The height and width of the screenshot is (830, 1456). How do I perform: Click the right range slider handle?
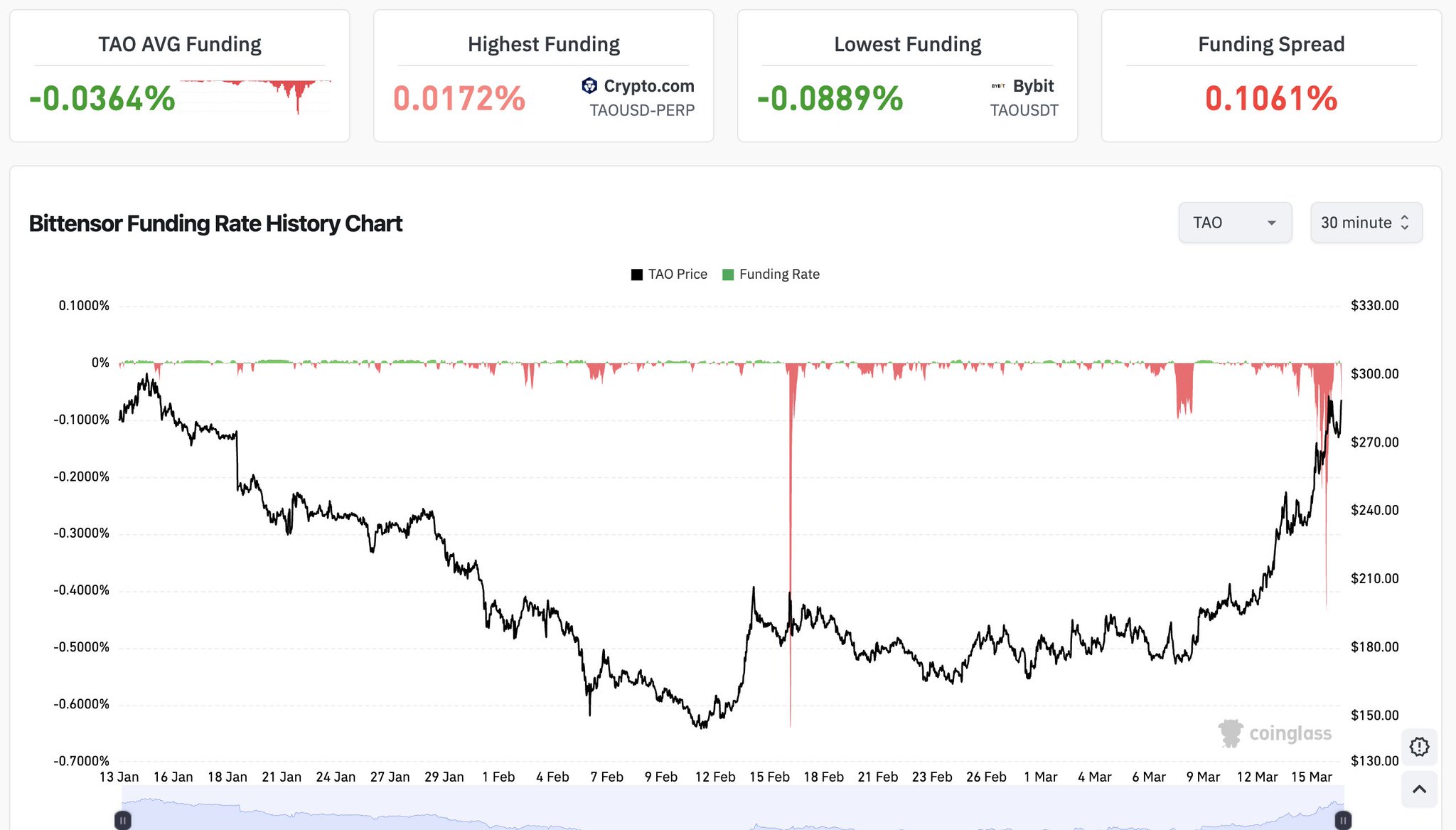pos(1343,820)
